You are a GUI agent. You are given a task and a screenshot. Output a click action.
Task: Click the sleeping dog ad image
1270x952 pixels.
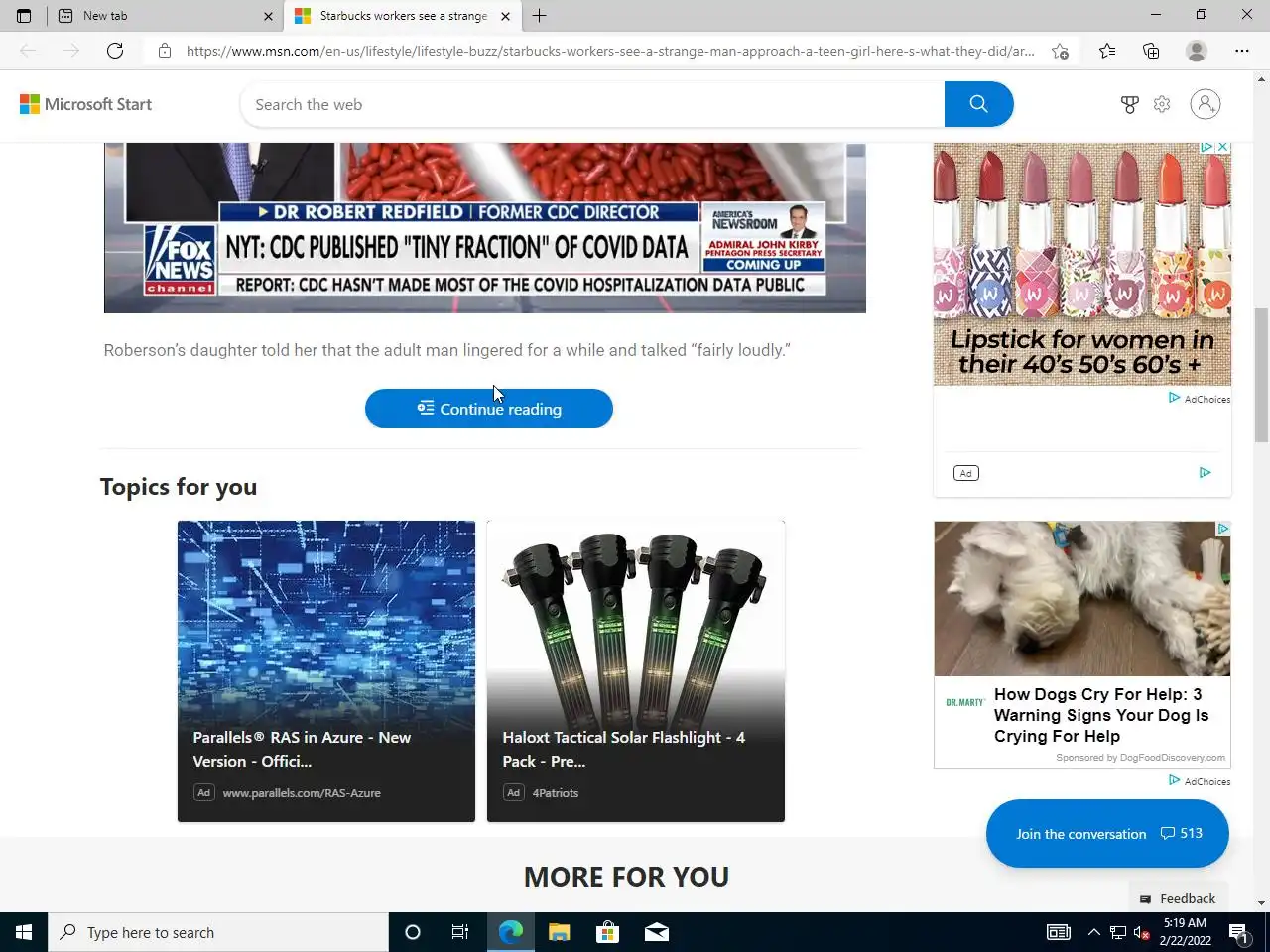click(1082, 599)
